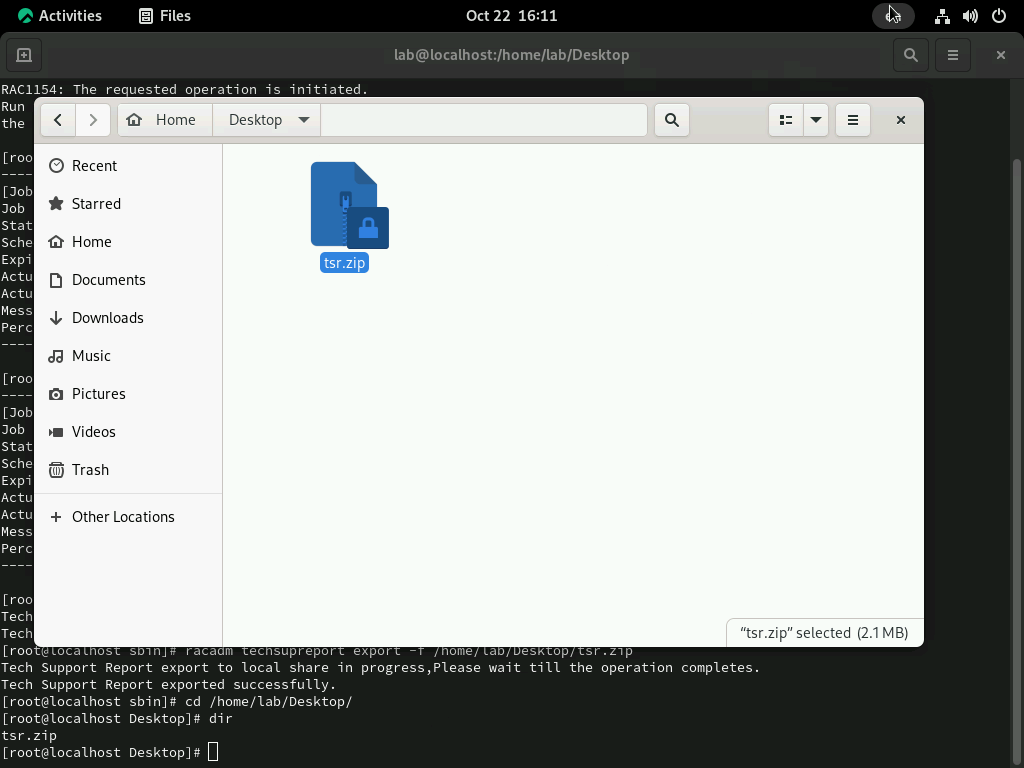Click the power icon in system tray
The image size is (1024, 768).
[x=999, y=16]
